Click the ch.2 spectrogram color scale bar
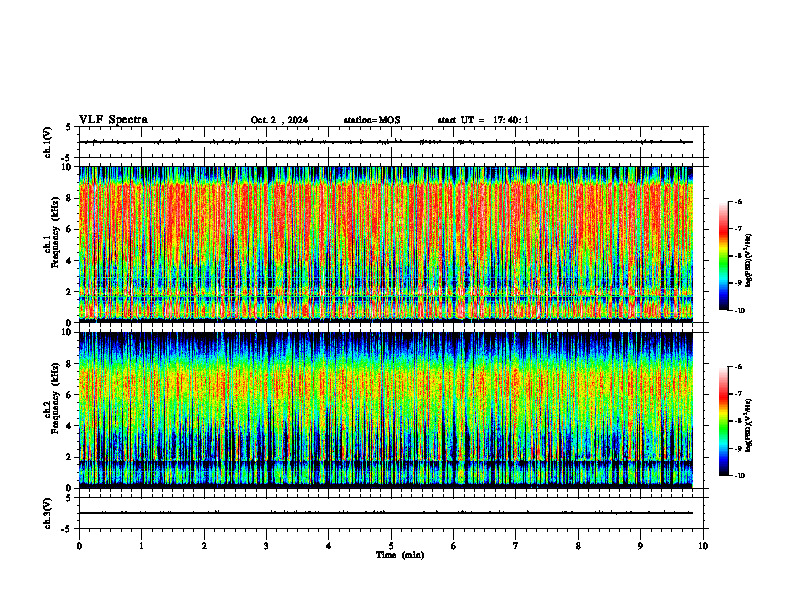792x612 pixels. click(723, 421)
